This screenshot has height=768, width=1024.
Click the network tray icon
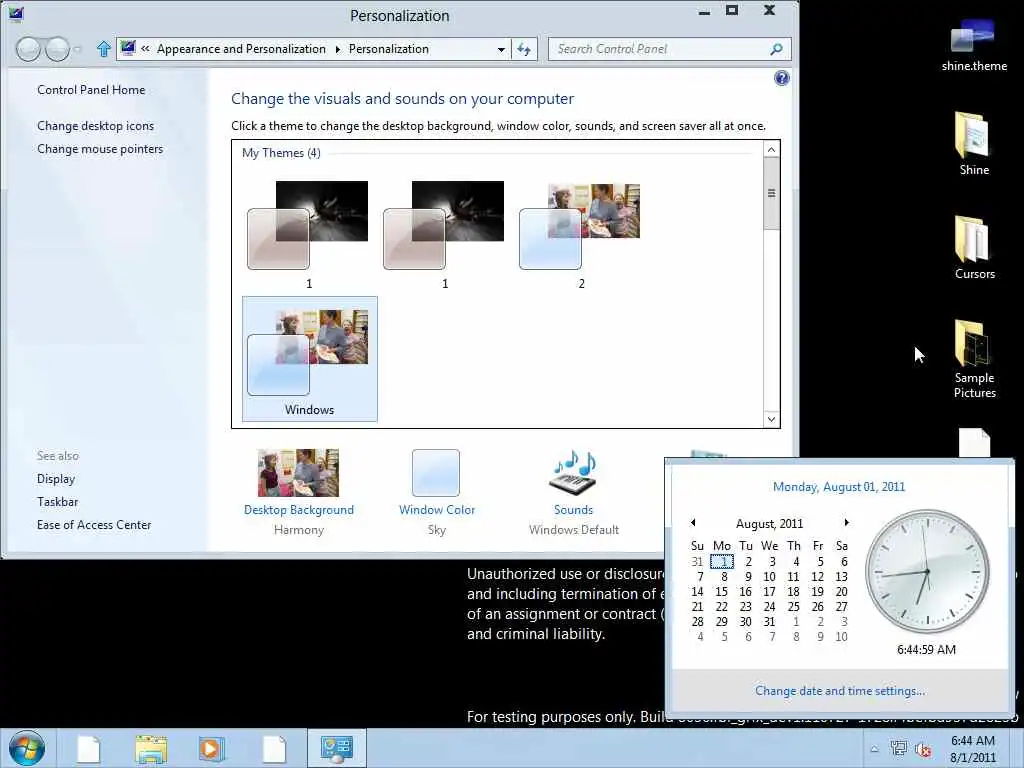pyautogui.click(x=899, y=749)
